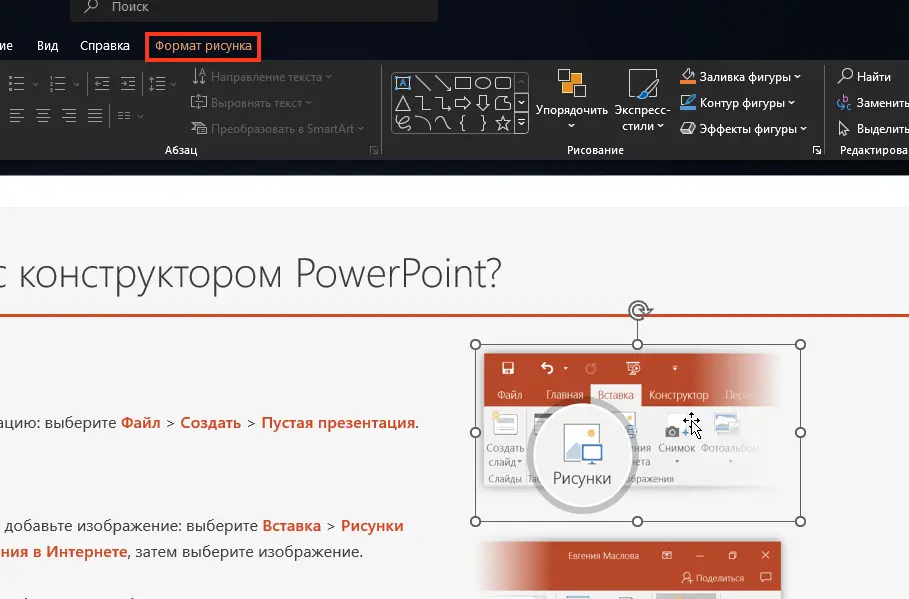The height and width of the screenshot is (599, 909).
Task: Open Заливка фигуры shape fill color
Action: (740, 76)
